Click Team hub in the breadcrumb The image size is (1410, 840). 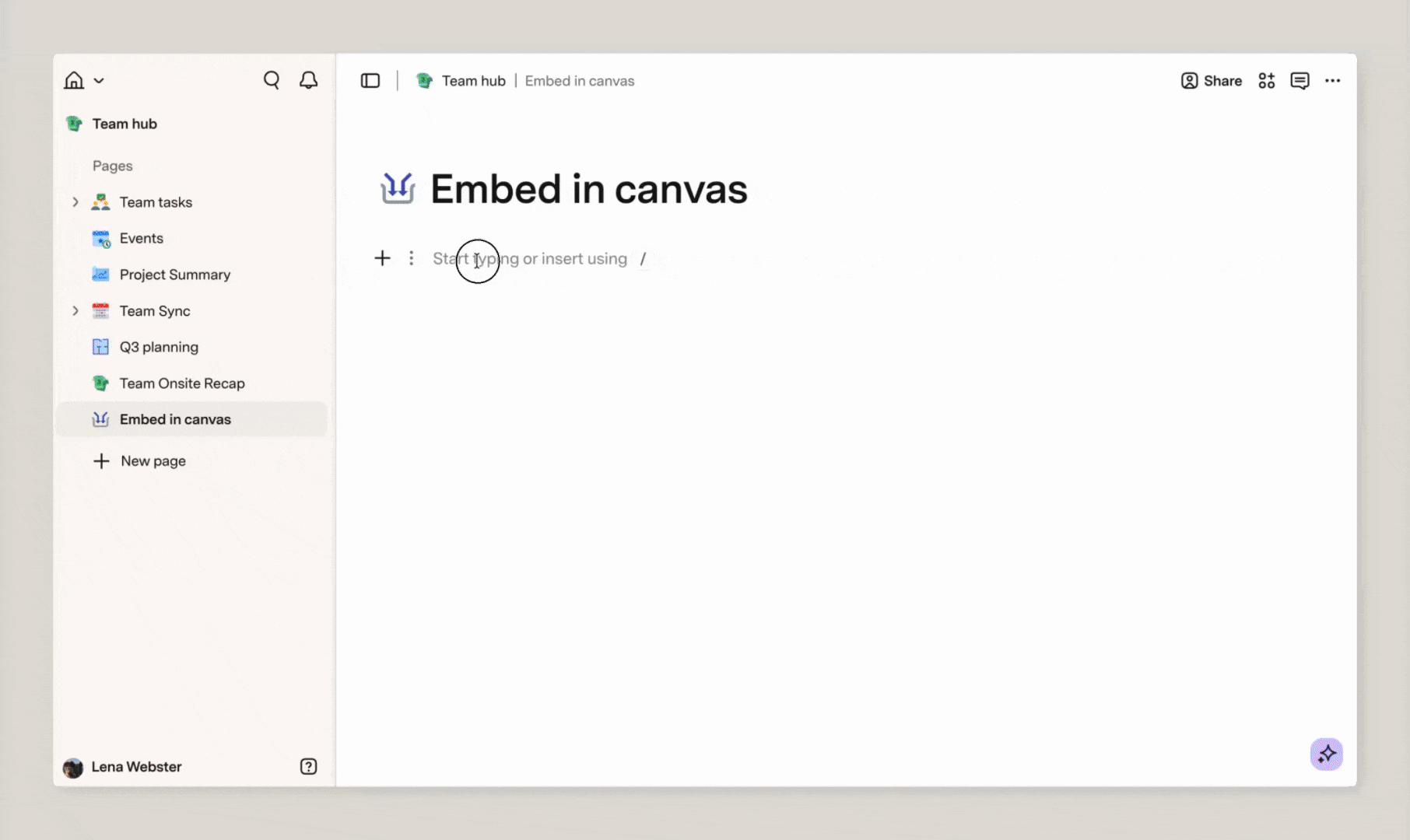pyautogui.click(x=474, y=81)
